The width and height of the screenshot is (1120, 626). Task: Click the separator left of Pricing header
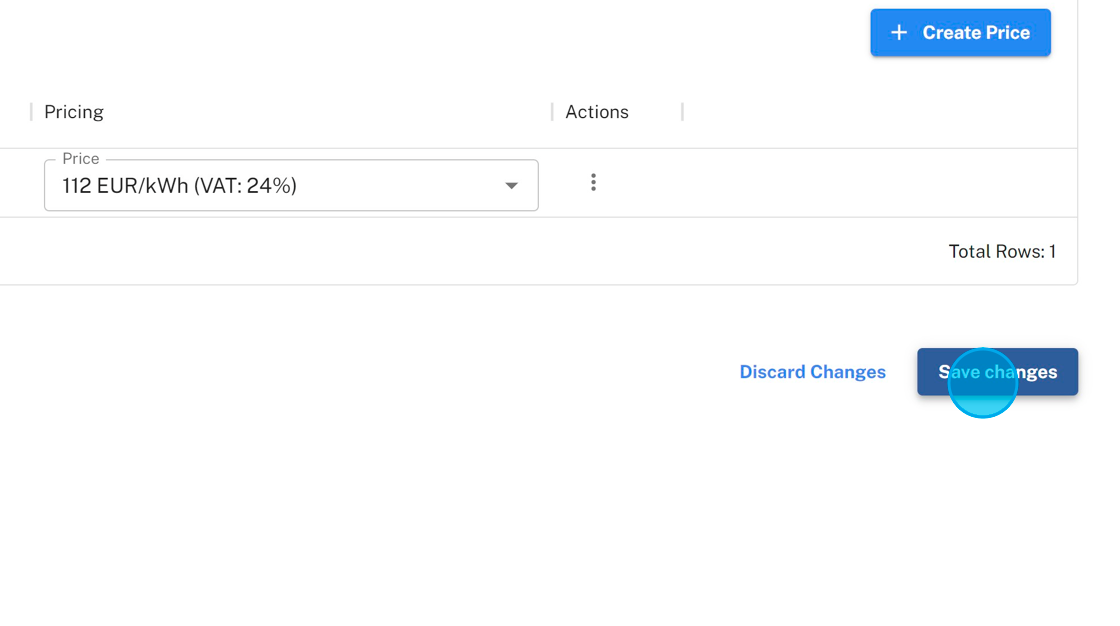click(31, 112)
